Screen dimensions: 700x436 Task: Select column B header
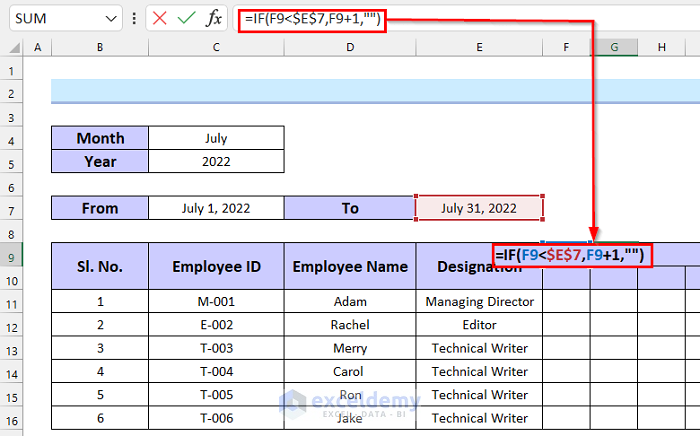[x=100, y=47]
